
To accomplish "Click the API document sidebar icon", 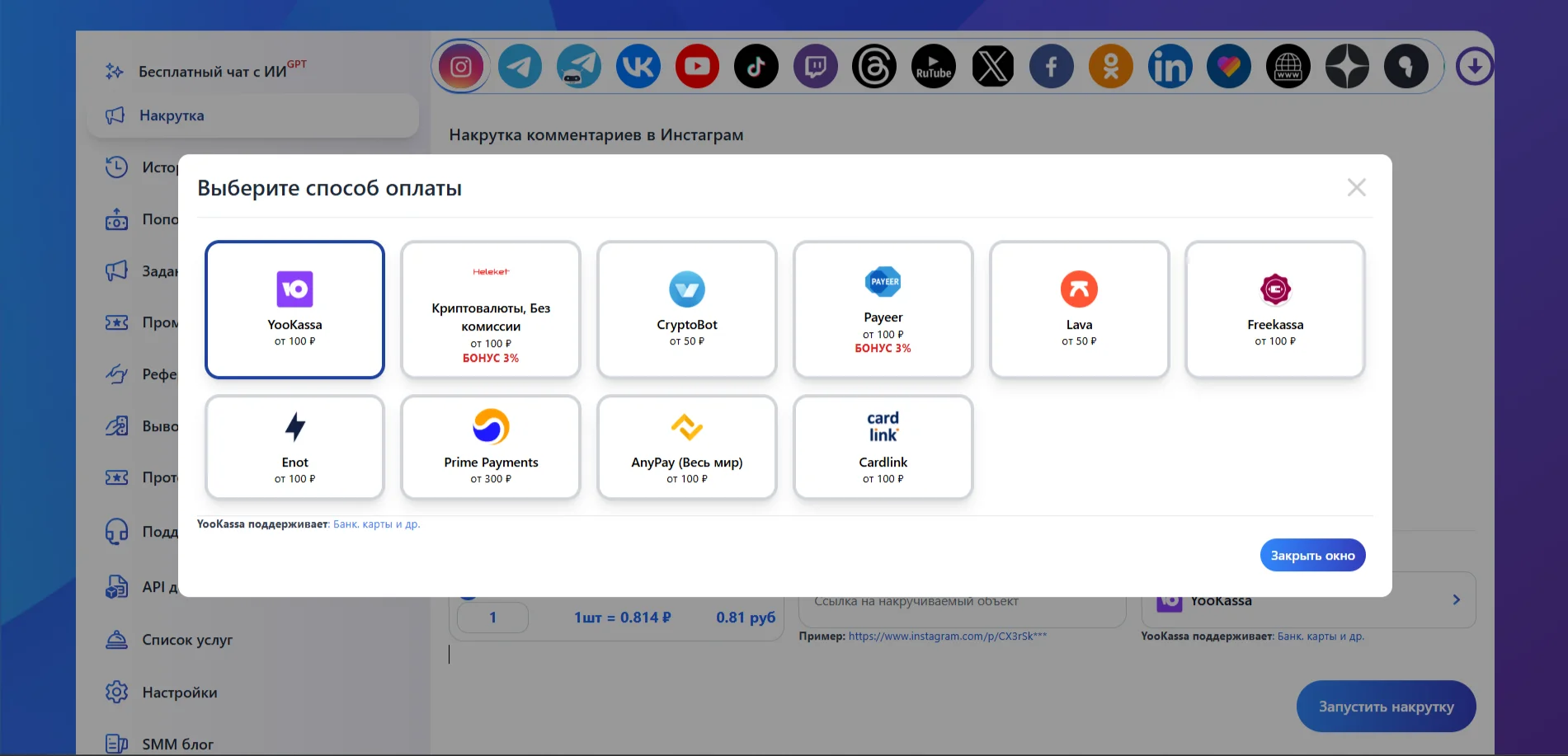I will (116, 587).
